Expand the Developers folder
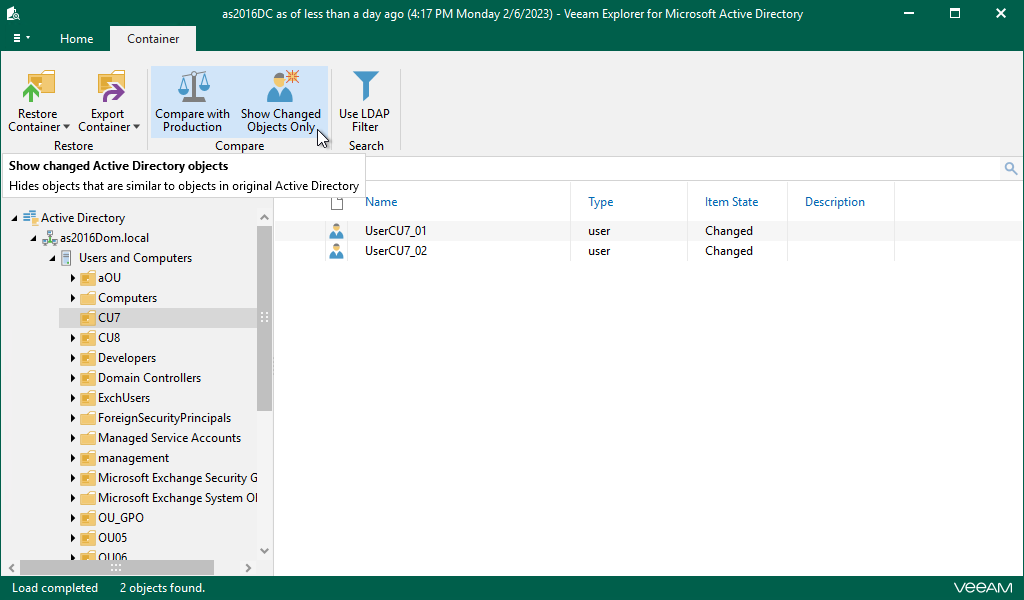The image size is (1024, 600). pos(73,358)
